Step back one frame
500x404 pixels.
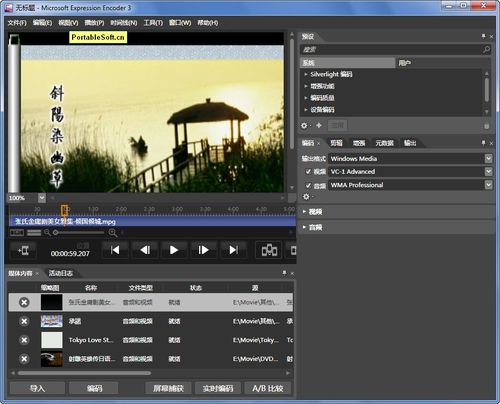(145, 250)
